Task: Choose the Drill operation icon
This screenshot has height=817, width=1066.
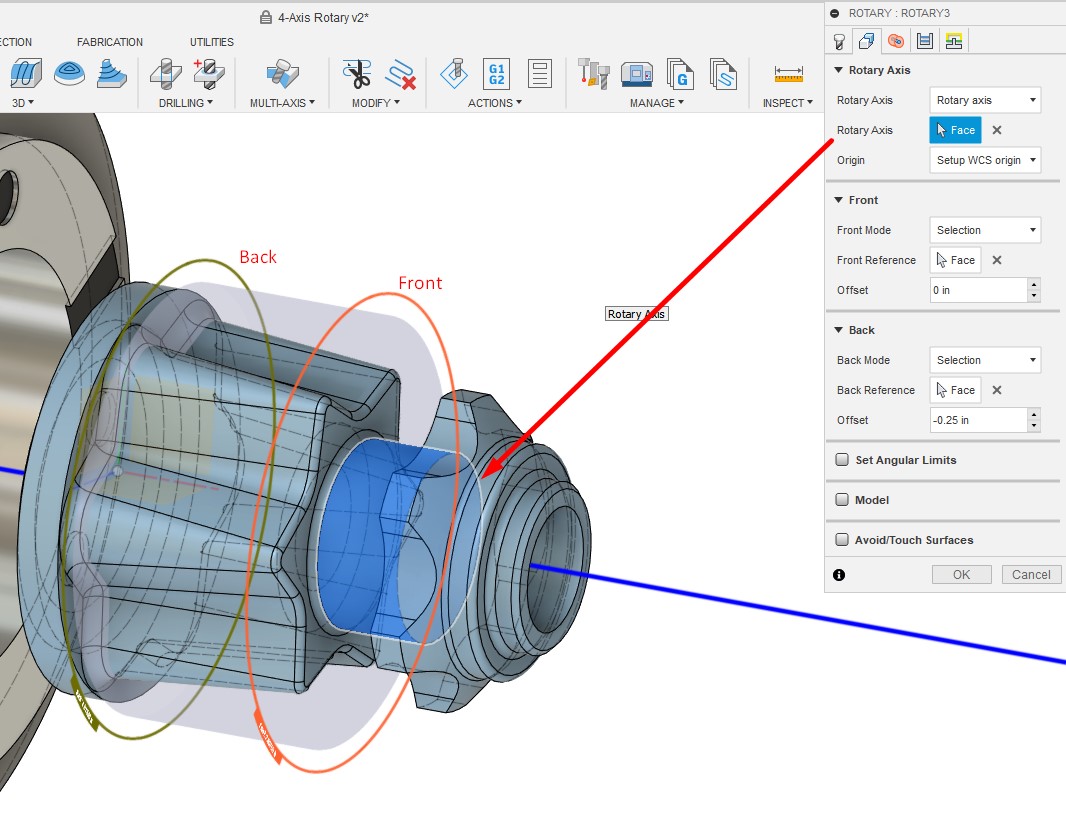Action: click(x=165, y=73)
